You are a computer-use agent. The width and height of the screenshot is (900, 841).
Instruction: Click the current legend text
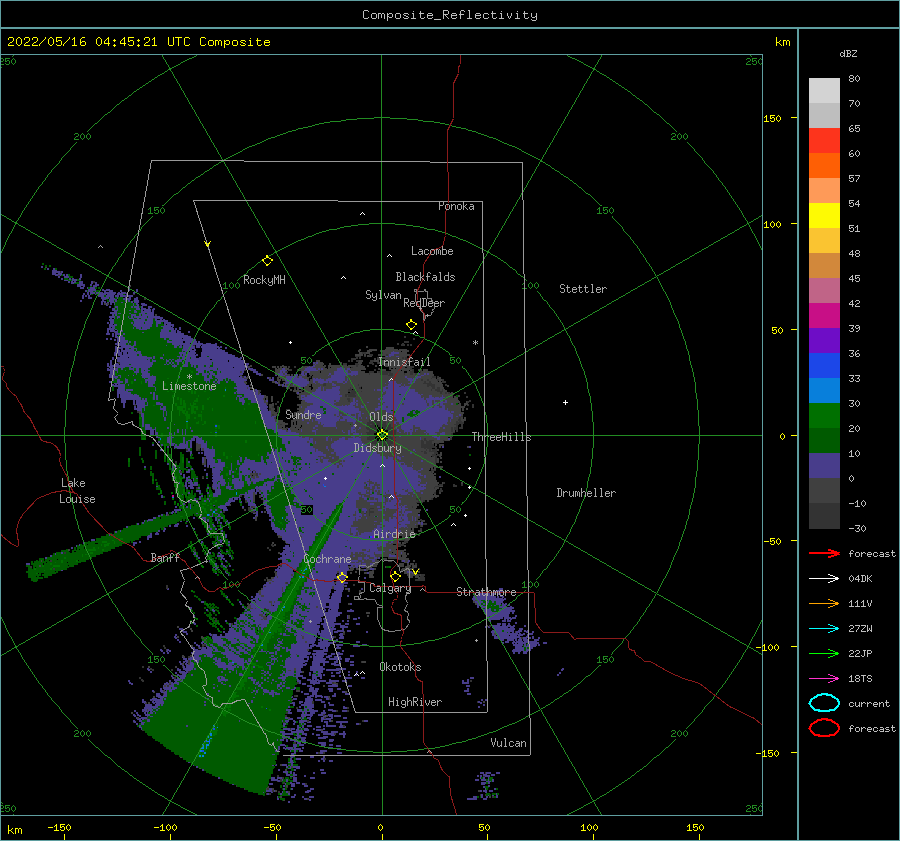869,703
